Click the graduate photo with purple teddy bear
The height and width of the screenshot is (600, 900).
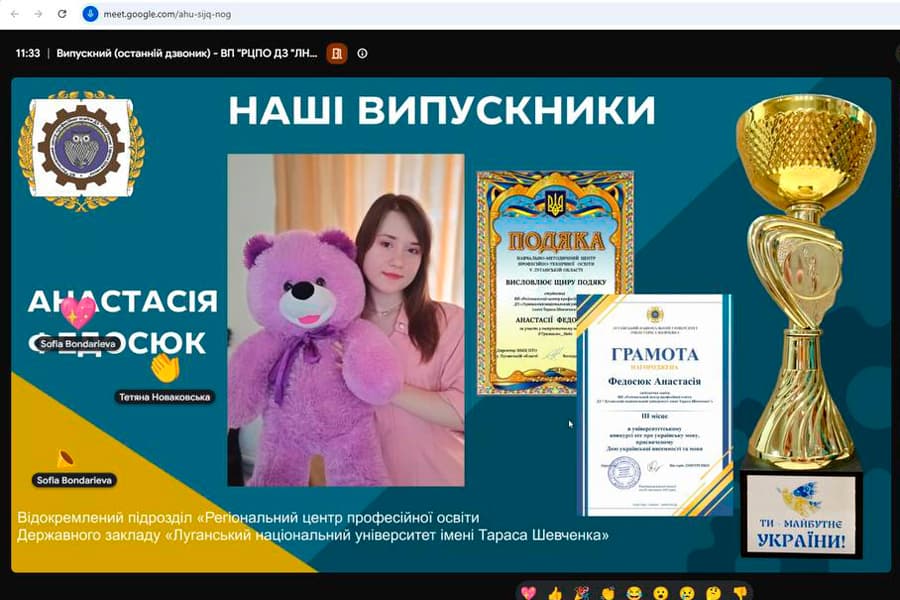(x=346, y=320)
